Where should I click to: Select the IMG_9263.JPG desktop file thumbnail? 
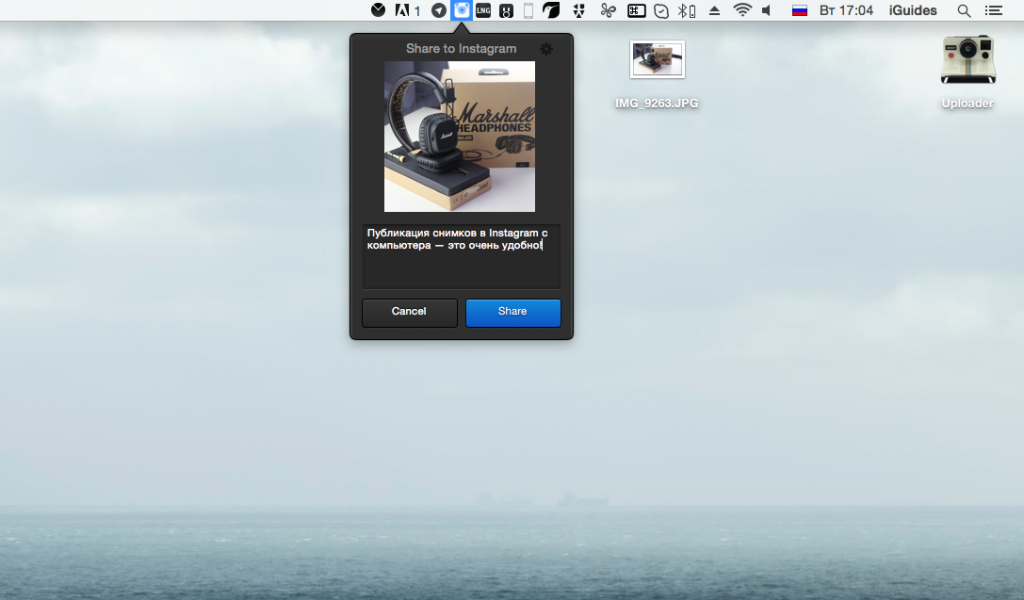[657, 59]
